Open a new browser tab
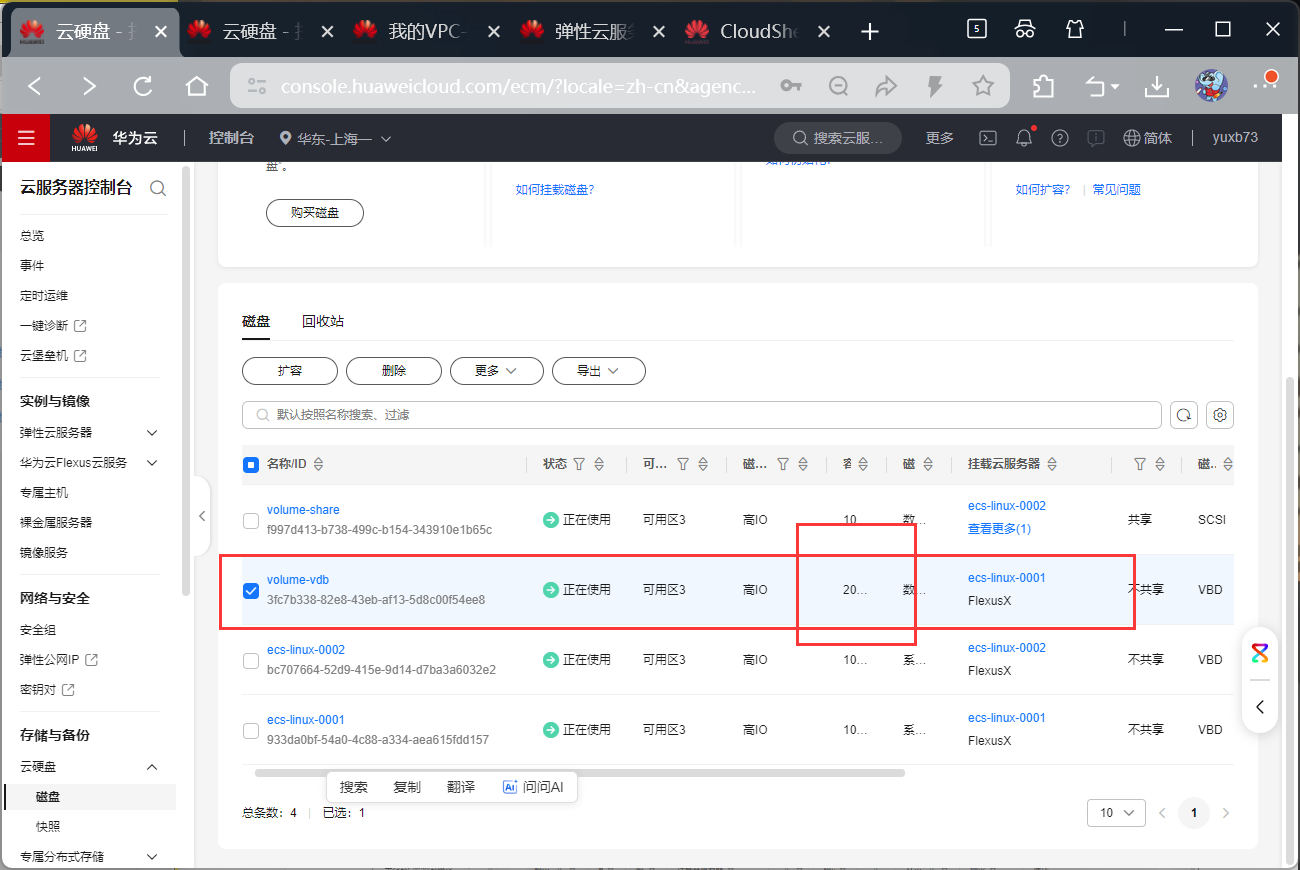The height and width of the screenshot is (870, 1300). [870, 32]
